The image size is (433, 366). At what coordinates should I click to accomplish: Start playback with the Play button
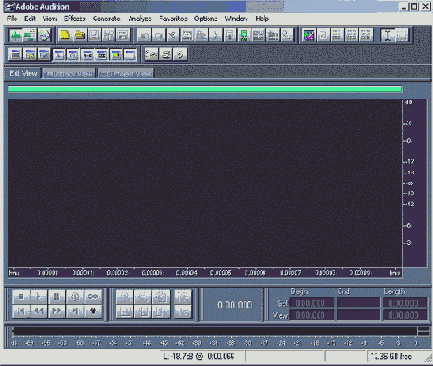click(39, 296)
